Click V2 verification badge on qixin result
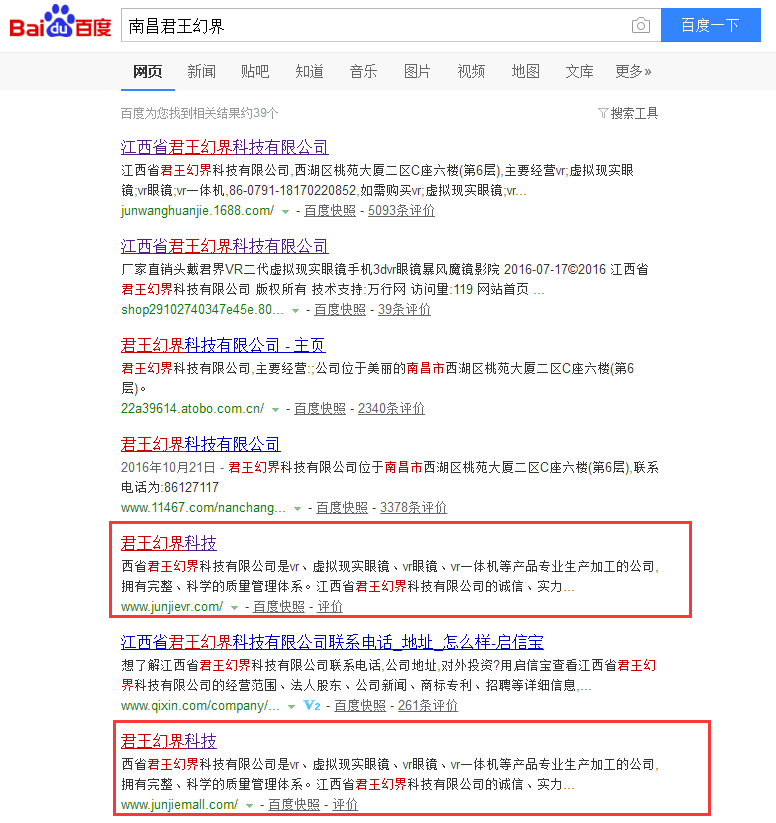The image size is (776, 823). 312,705
